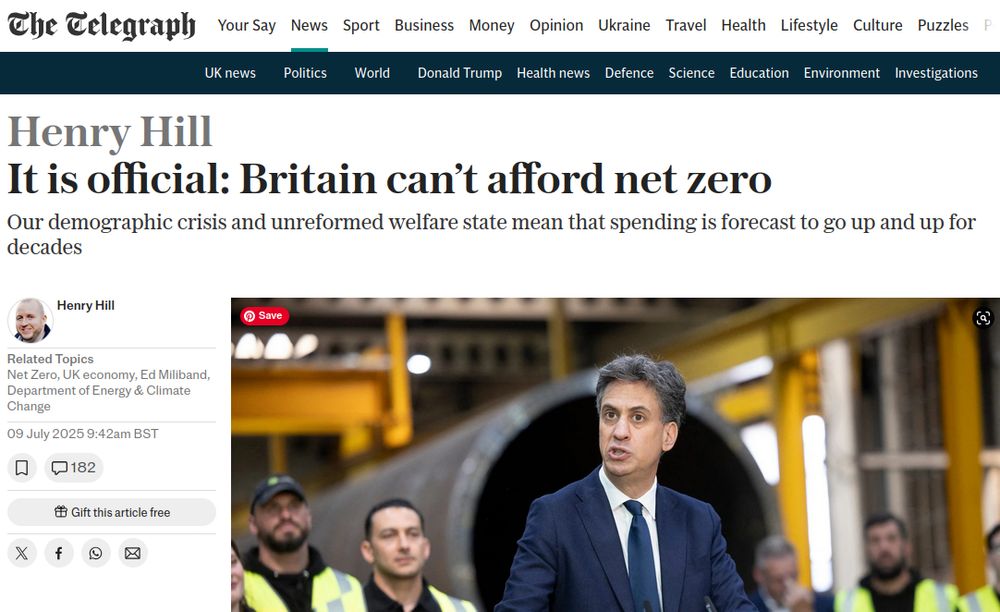Viewport: 1000px width, 612px height.
Task: Share article by email icon
Action: 133,553
